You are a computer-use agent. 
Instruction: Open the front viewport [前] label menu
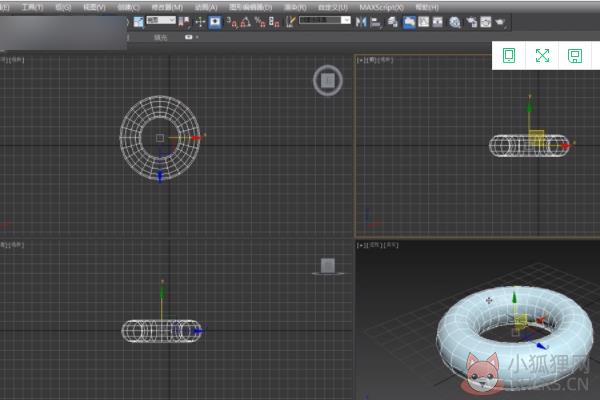point(370,60)
